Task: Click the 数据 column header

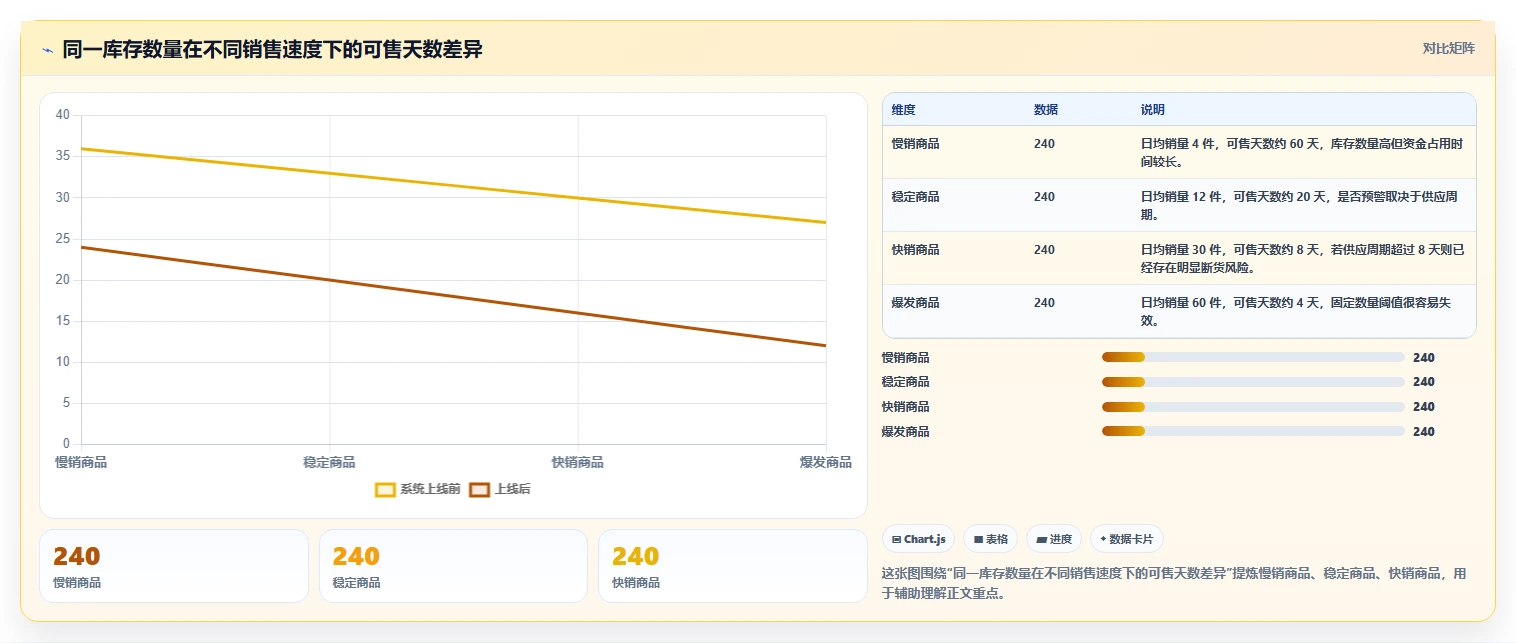Action: 1046,110
